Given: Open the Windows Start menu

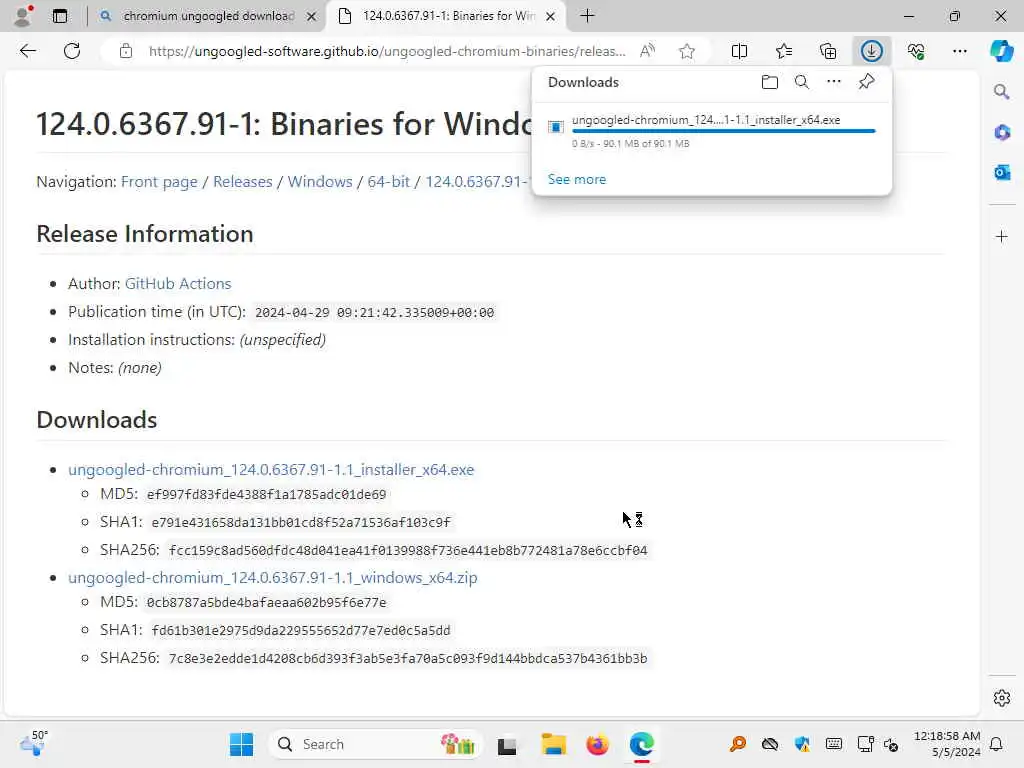Looking at the screenshot, I should 241,744.
